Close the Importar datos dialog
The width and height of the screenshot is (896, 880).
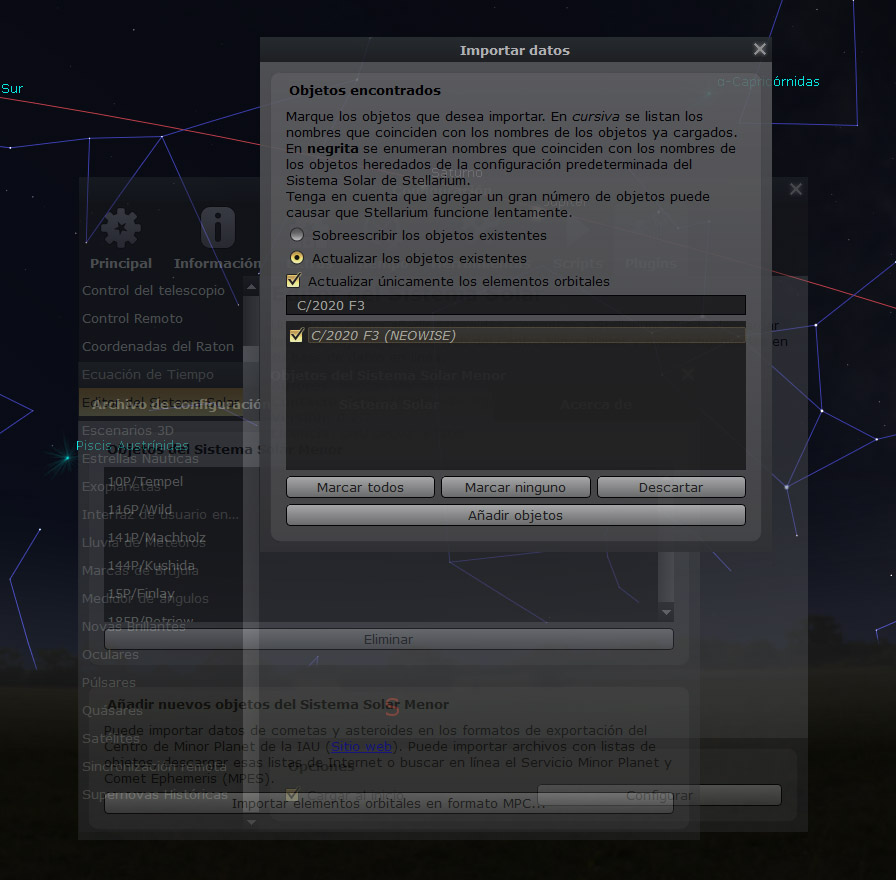coord(760,50)
